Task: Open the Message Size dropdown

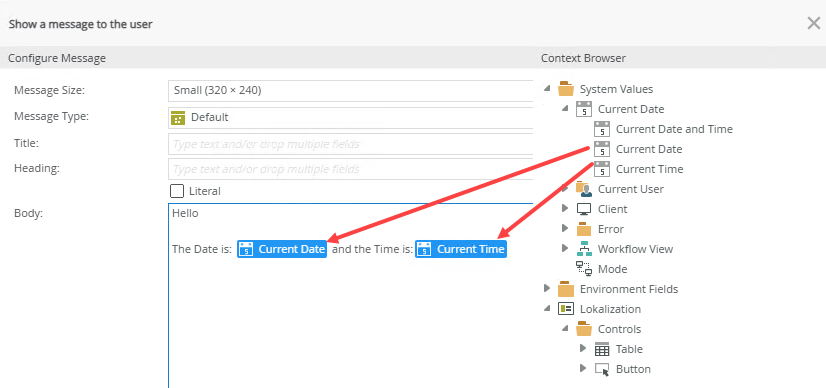Action: (x=351, y=91)
